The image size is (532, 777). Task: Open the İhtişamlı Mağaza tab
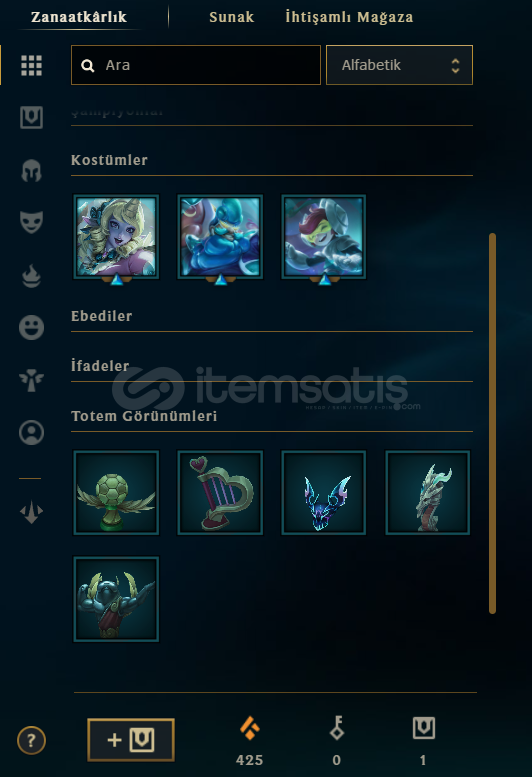[x=349, y=17]
